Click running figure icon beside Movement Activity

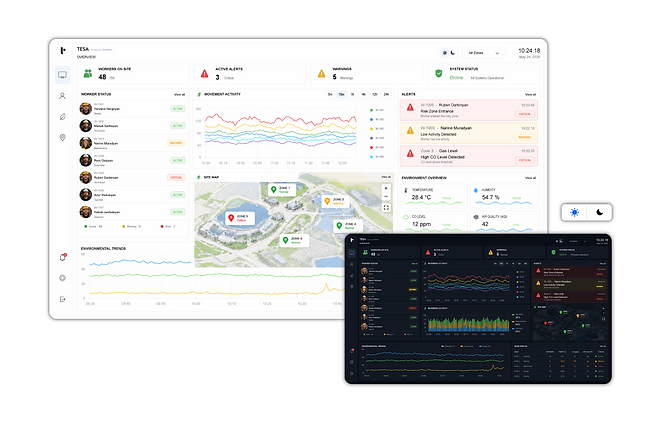(x=199, y=95)
